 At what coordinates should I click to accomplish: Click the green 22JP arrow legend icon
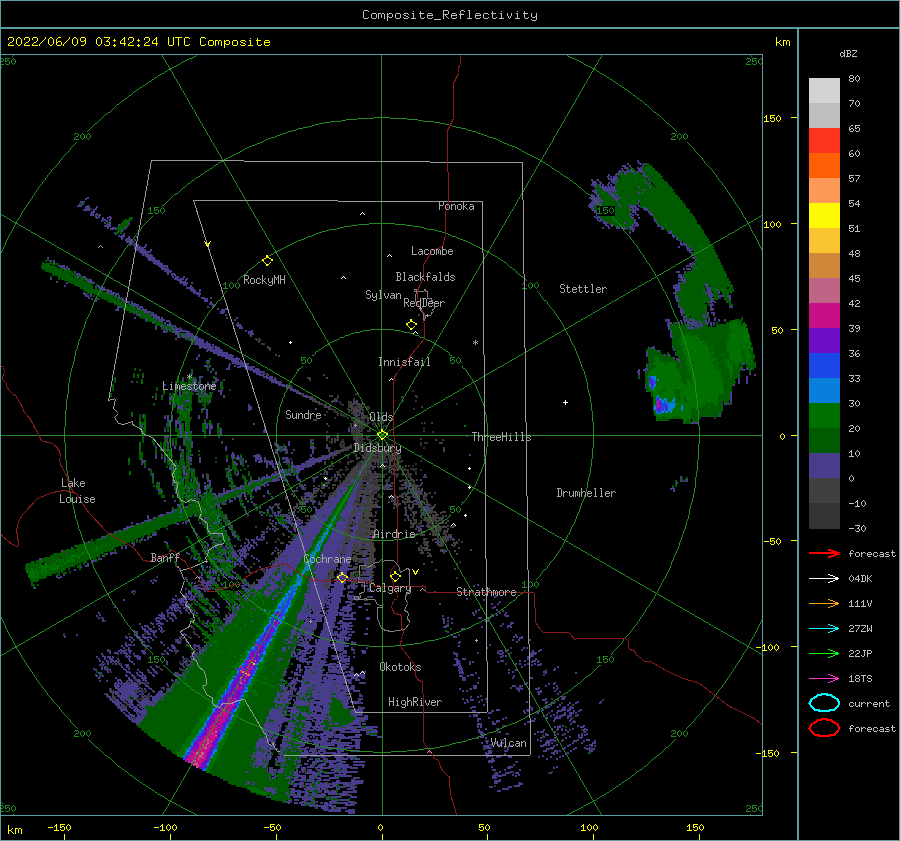pos(824,653)
